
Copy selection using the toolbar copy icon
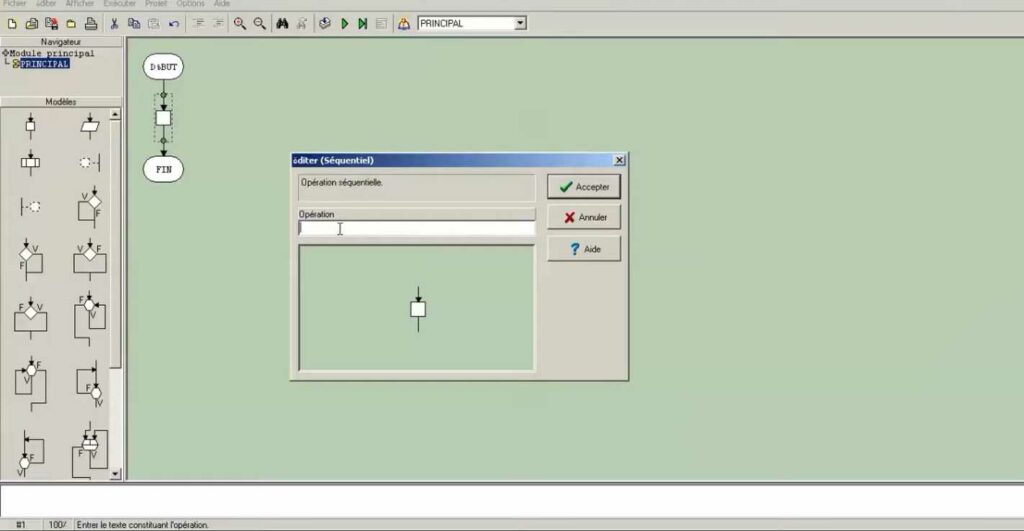pos(134,24)
